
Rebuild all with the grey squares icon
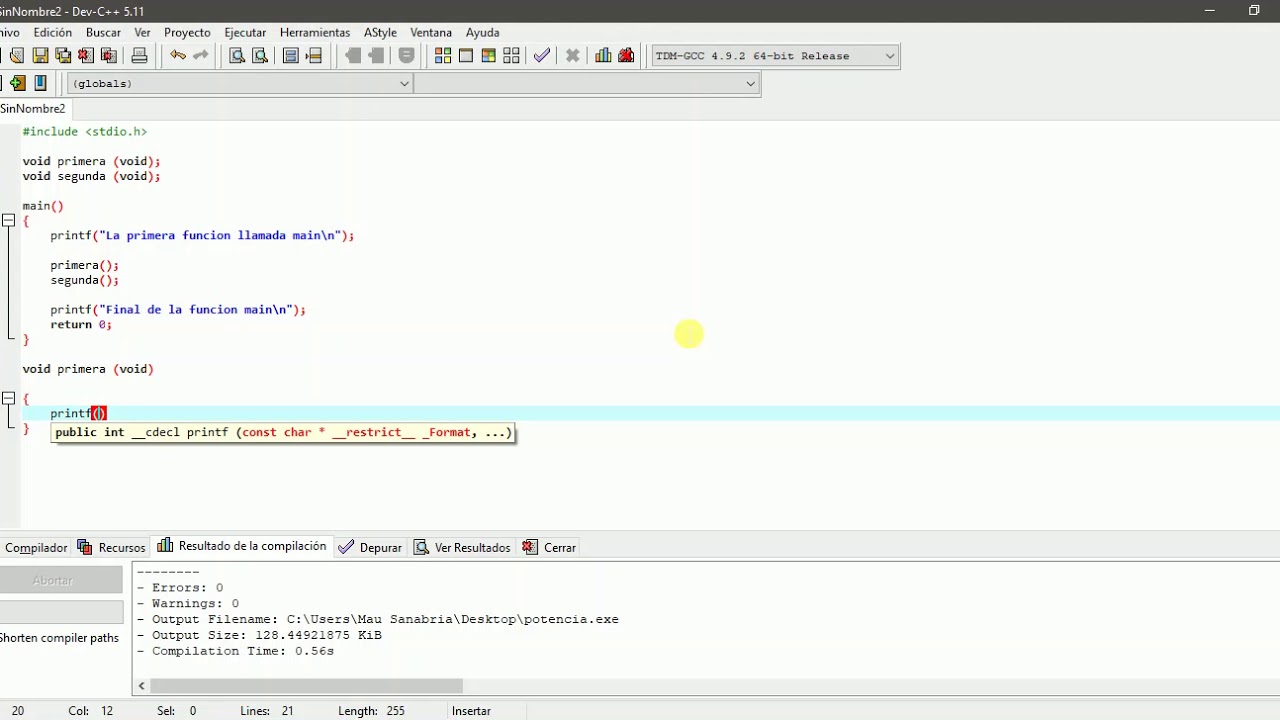(512, 56)
